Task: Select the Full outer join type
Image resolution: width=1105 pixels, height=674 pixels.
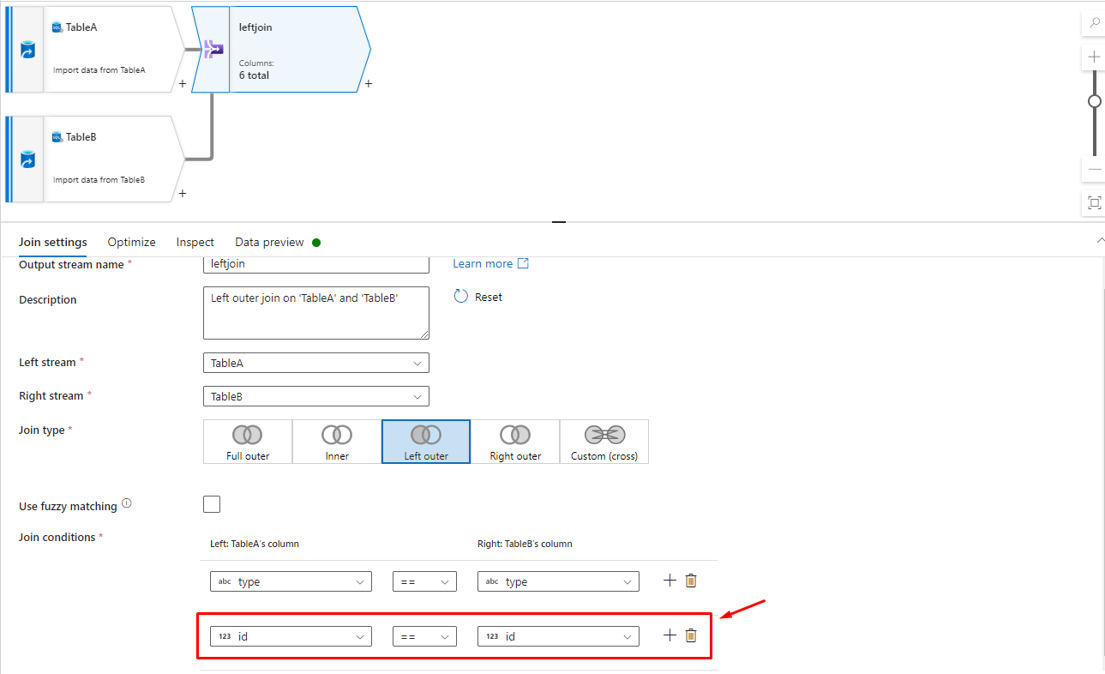Action: click(247, 442)
